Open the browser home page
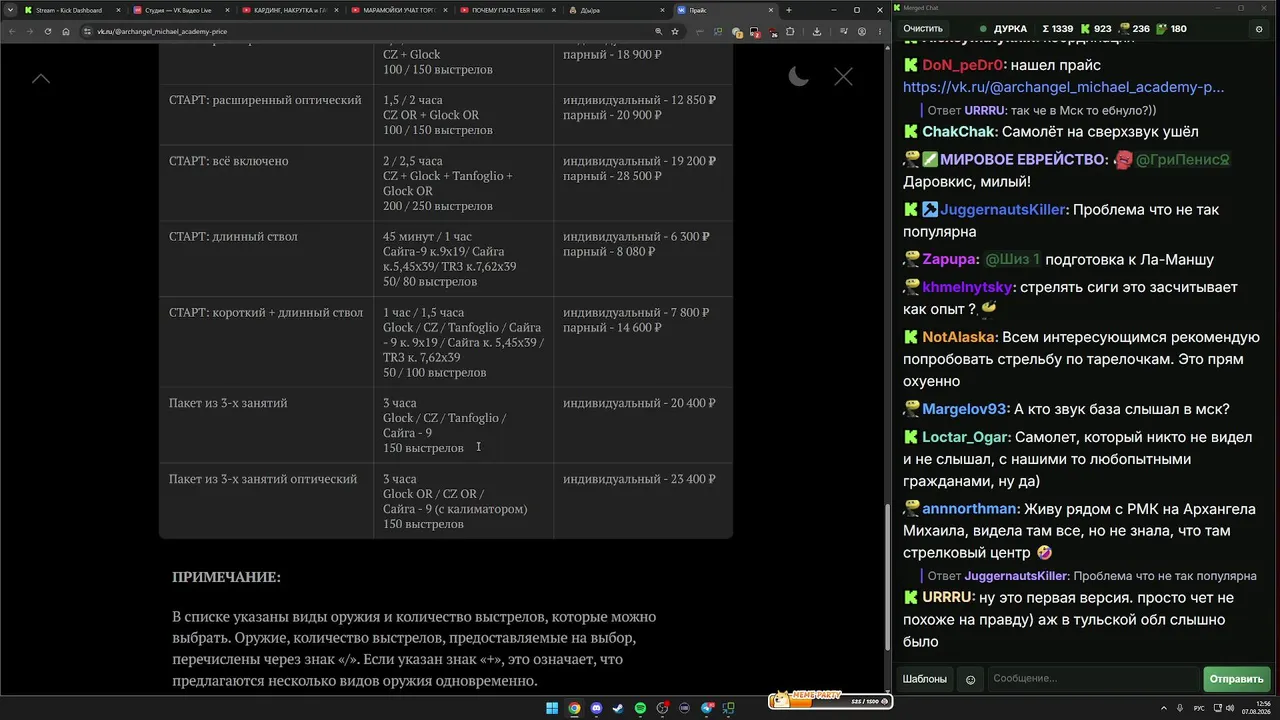The image size is (1280, 720). (x=66, y=31)
